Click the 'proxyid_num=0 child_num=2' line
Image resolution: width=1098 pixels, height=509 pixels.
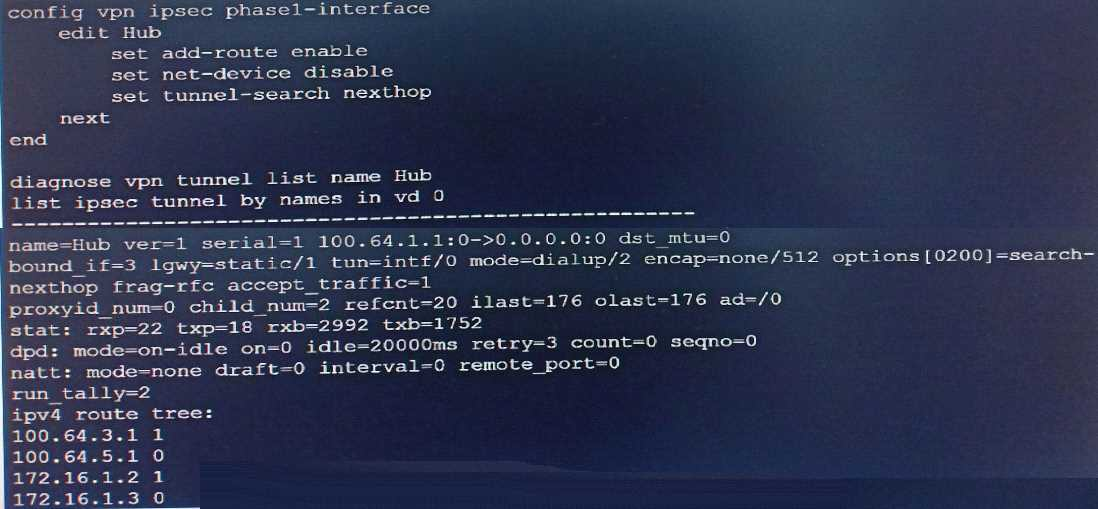395,302
